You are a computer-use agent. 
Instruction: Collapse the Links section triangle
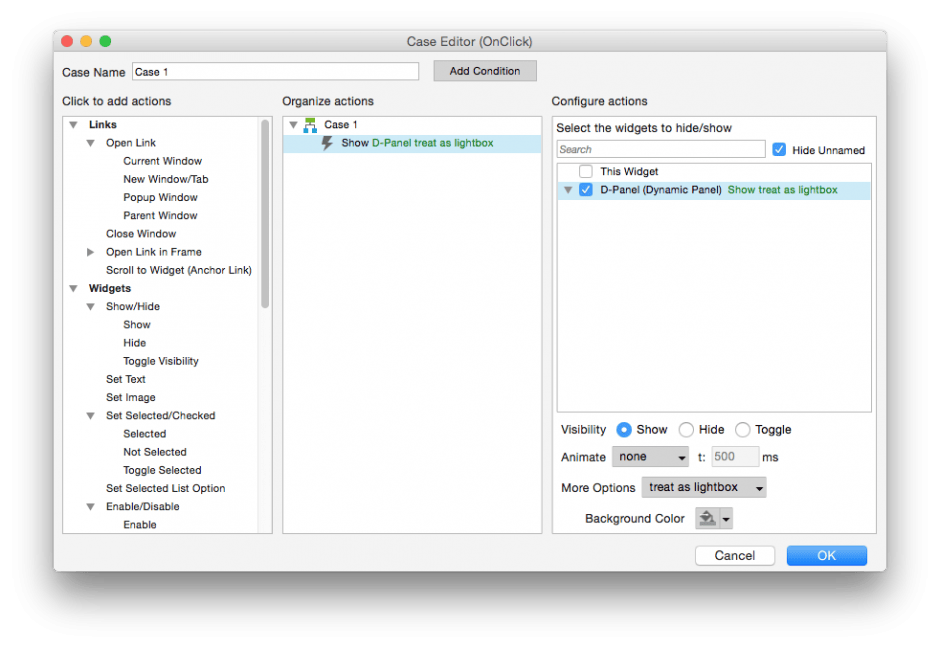(73, 125)
